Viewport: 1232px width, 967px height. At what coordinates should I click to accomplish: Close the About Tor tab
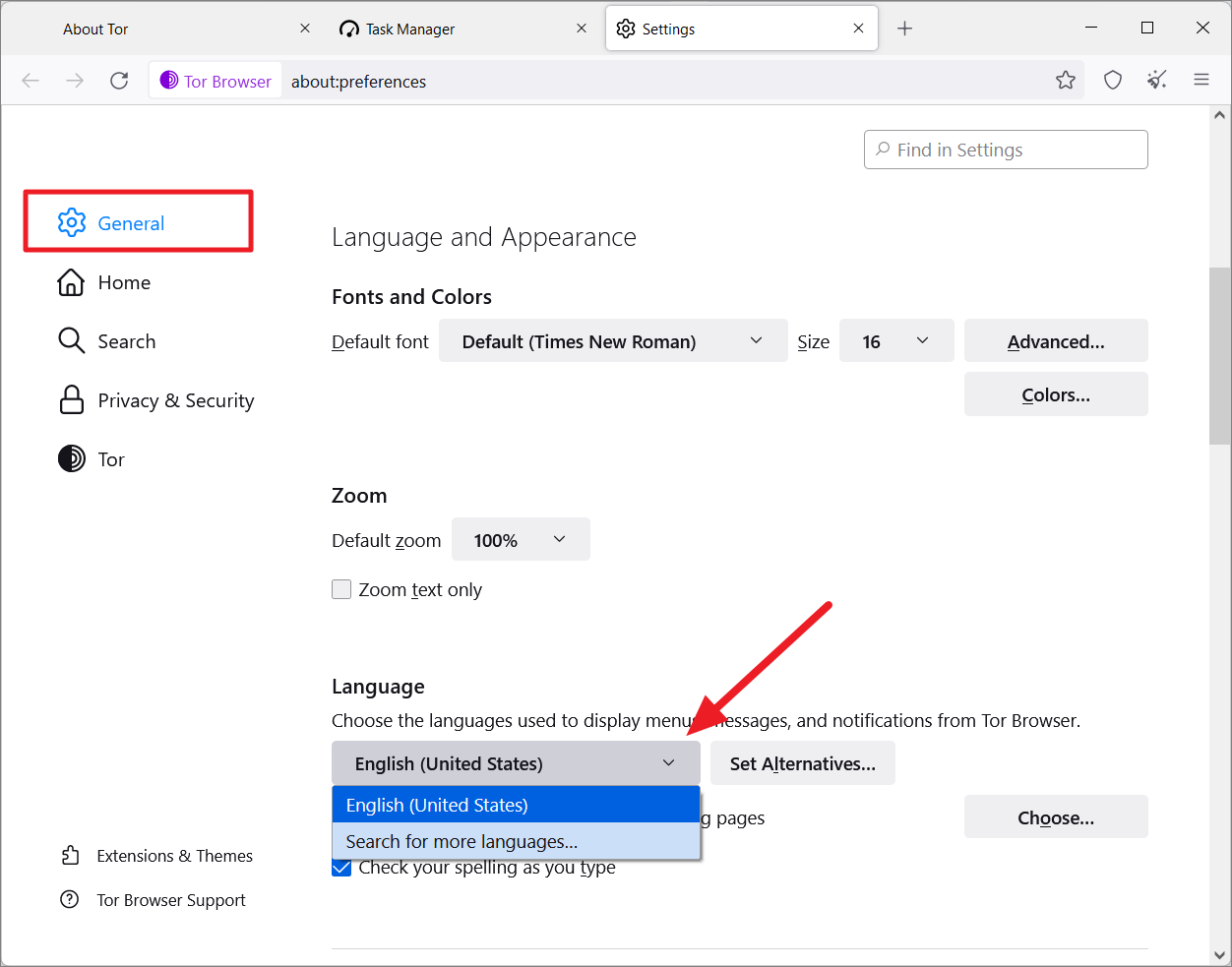(x=305, y=29)
